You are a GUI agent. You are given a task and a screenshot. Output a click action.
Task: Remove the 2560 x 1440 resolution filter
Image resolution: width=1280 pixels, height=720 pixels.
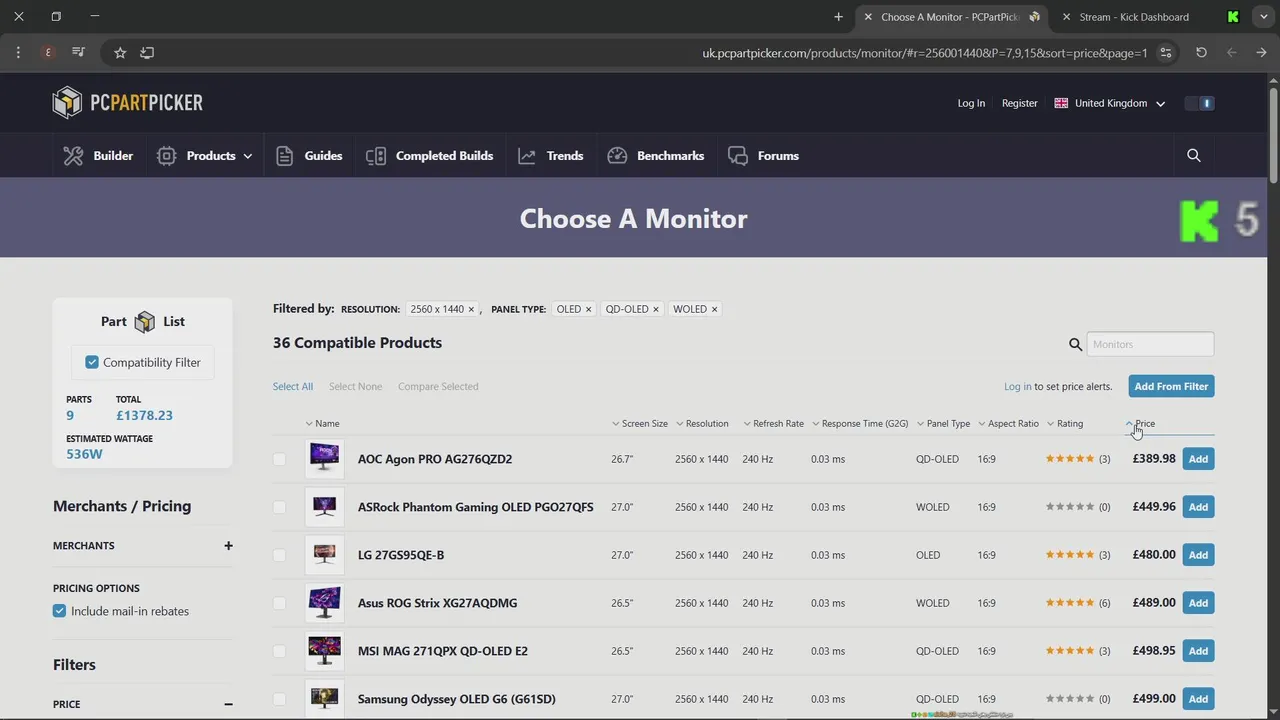point(471,310)
